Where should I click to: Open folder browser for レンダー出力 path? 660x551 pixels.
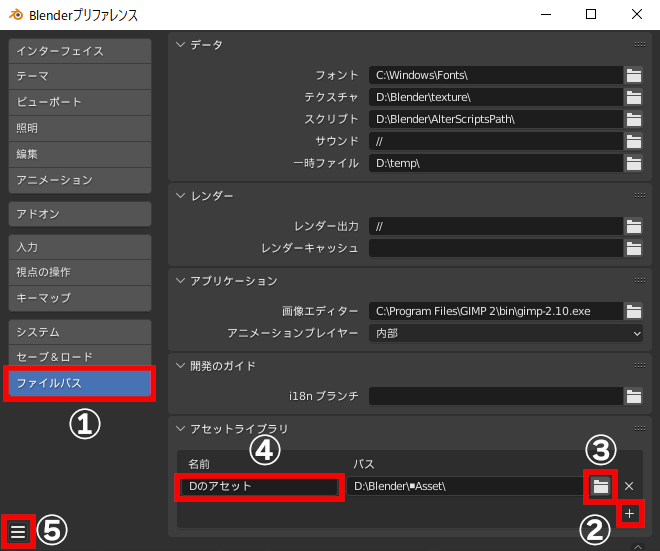[633, 226]
